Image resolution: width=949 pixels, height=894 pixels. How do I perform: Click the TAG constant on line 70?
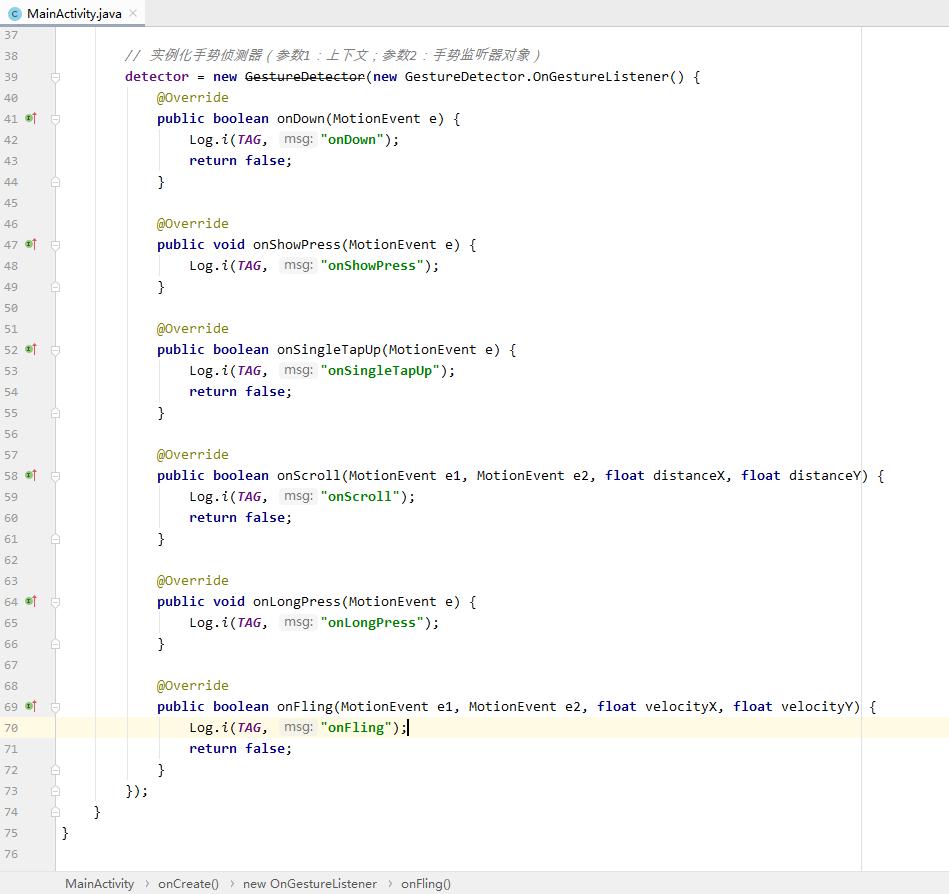pos(249,728)
